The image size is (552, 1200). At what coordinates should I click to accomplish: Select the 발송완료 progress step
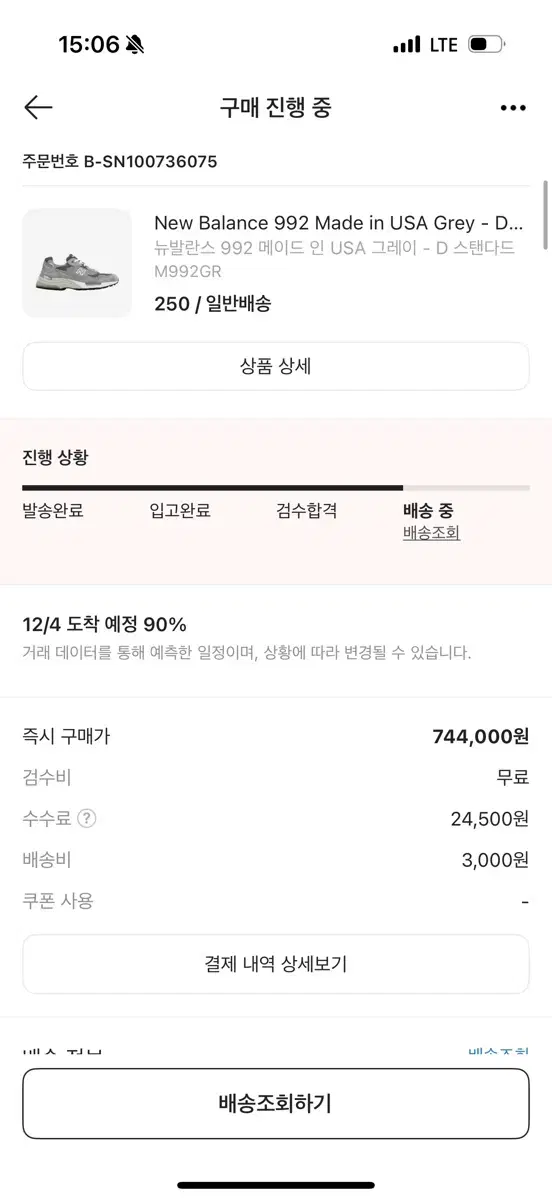click(x=53, y=510)
